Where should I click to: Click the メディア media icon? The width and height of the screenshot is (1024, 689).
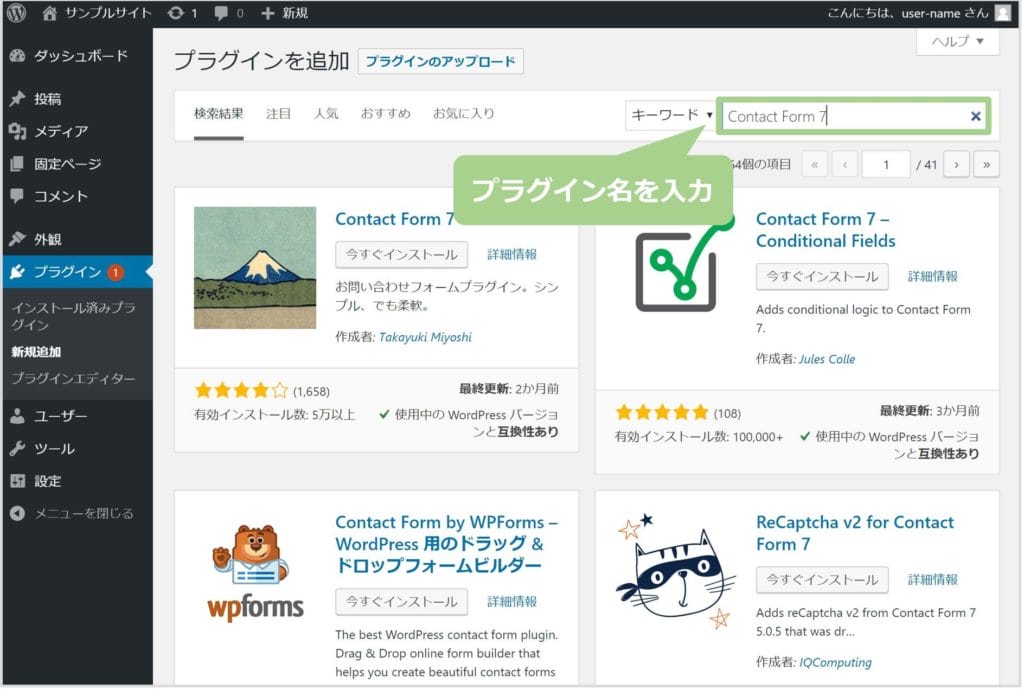tap(18, 131)
